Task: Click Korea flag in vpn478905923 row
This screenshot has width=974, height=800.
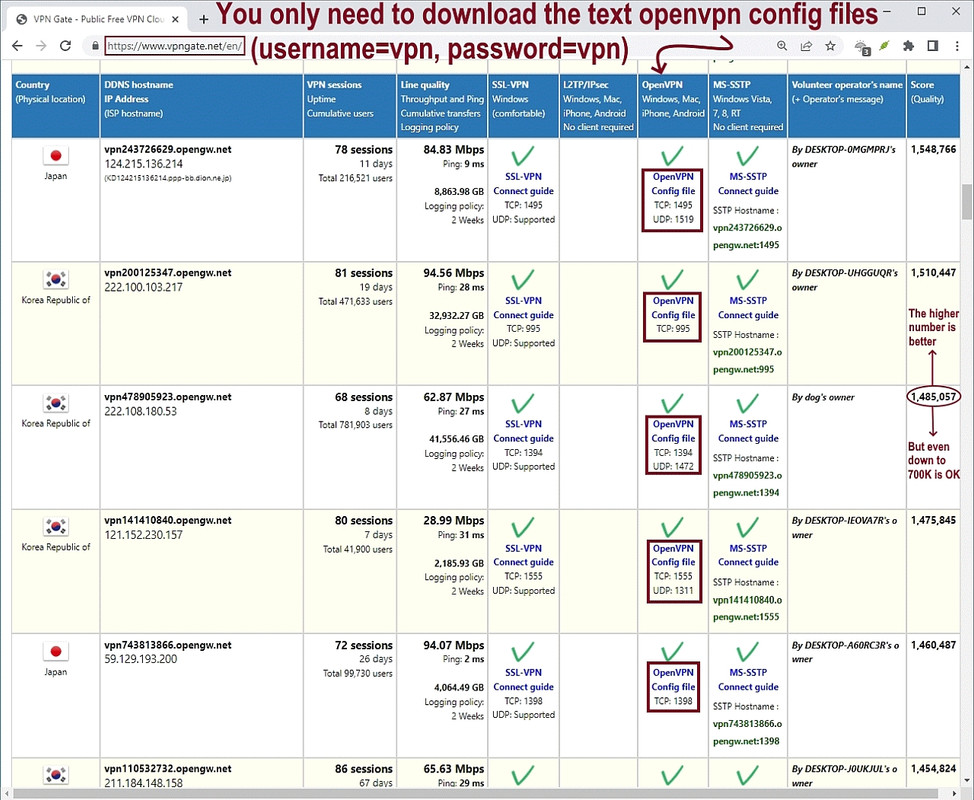Action: 55,403
